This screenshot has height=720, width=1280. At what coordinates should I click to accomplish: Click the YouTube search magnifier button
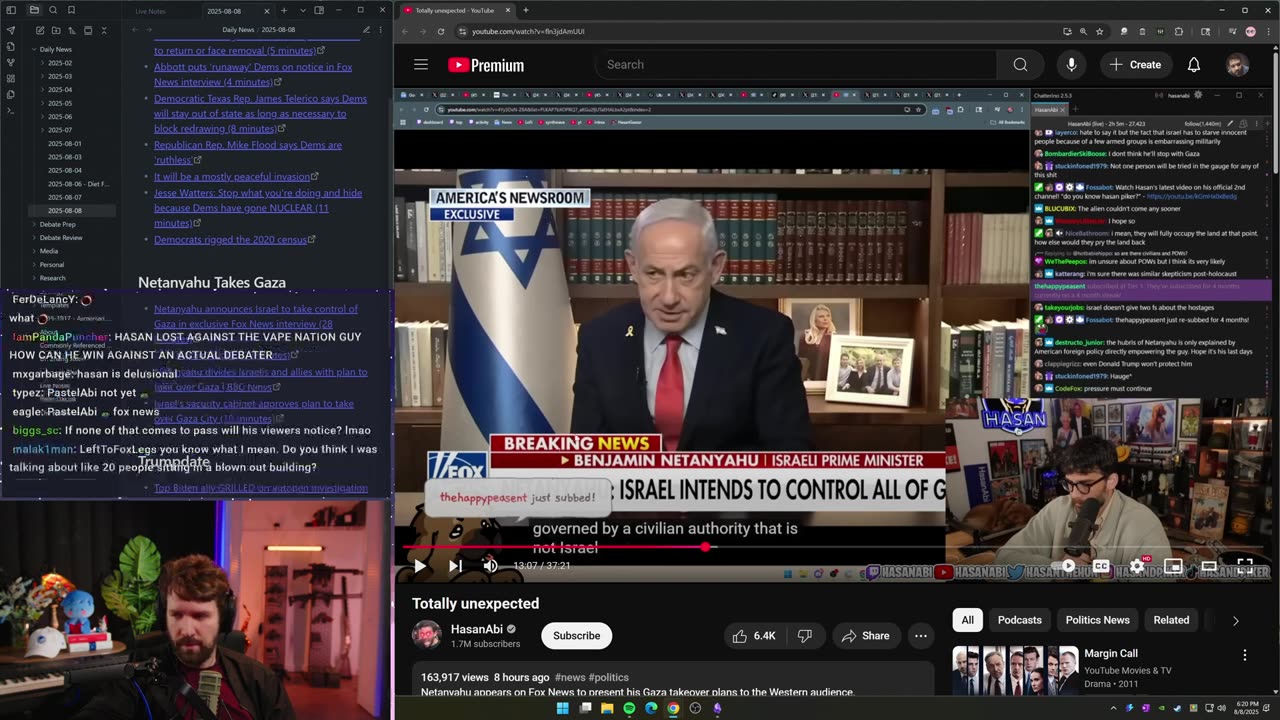(1020, 65)
